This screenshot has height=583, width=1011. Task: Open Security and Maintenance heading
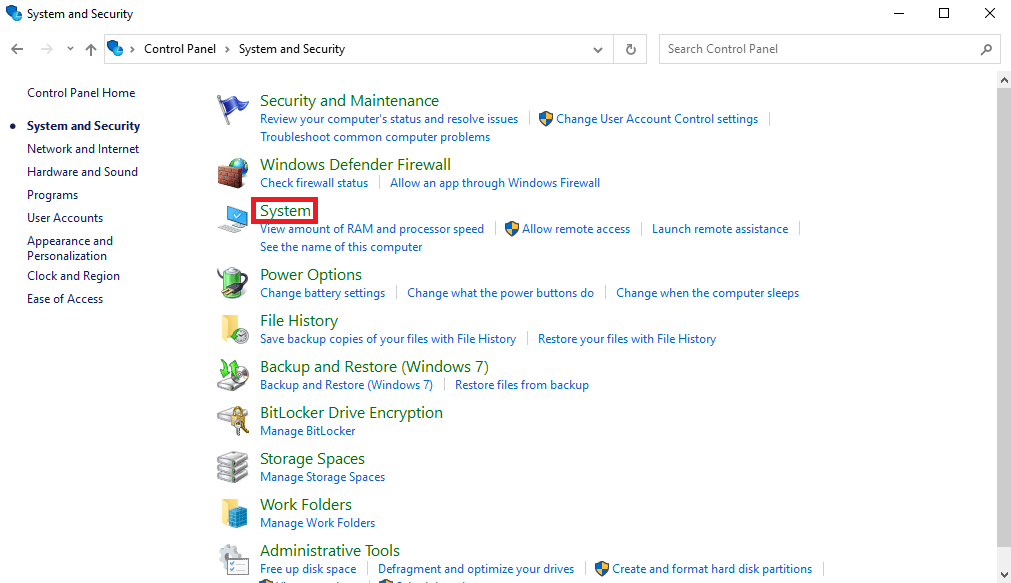point(349,101)
